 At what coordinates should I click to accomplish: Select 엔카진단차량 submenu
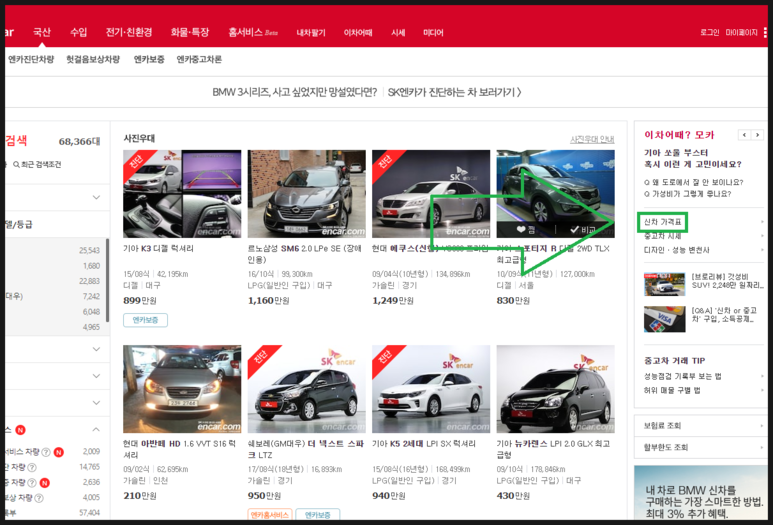[31, 59]
